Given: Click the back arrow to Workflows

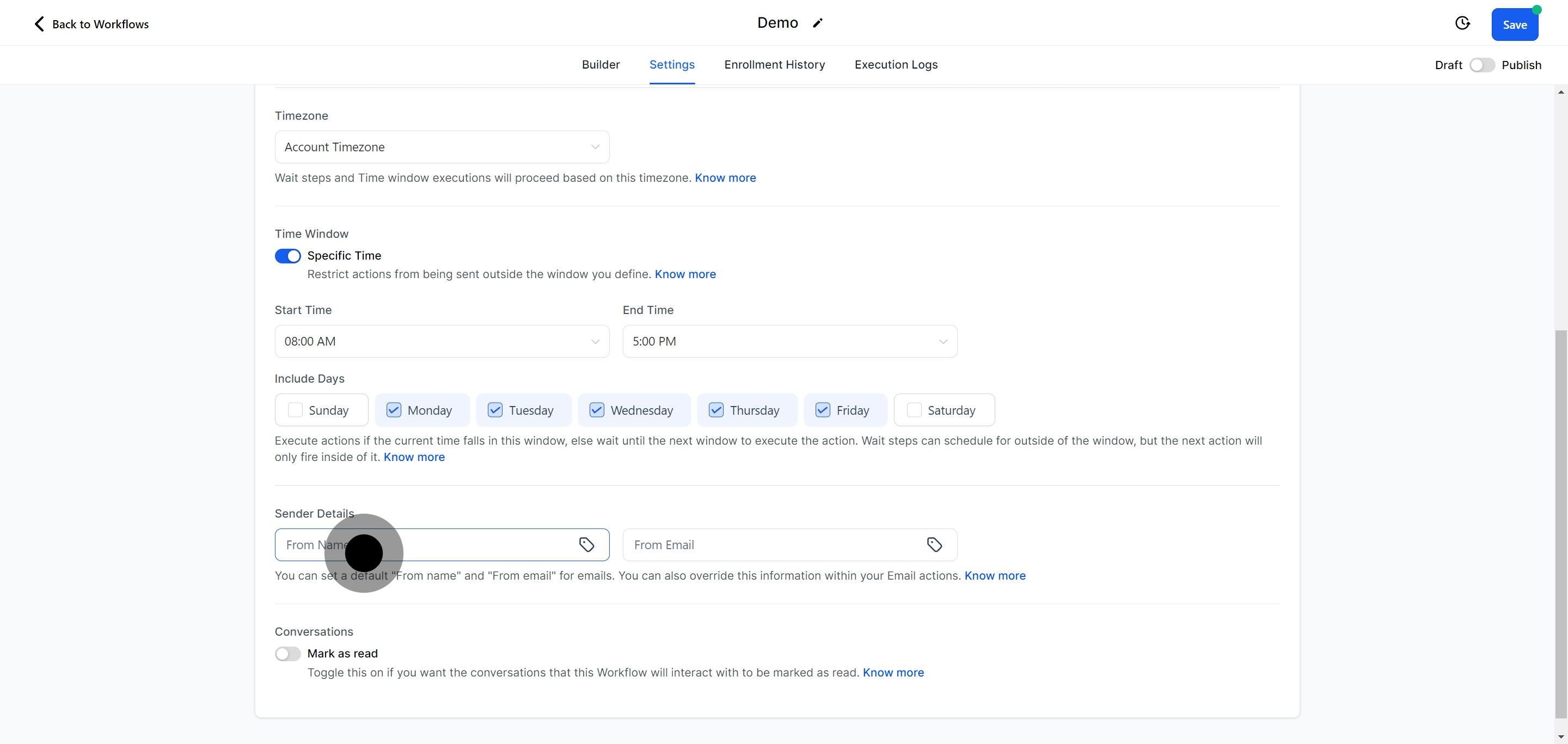Looking at the screenshot, I should (x=39, y=24).
